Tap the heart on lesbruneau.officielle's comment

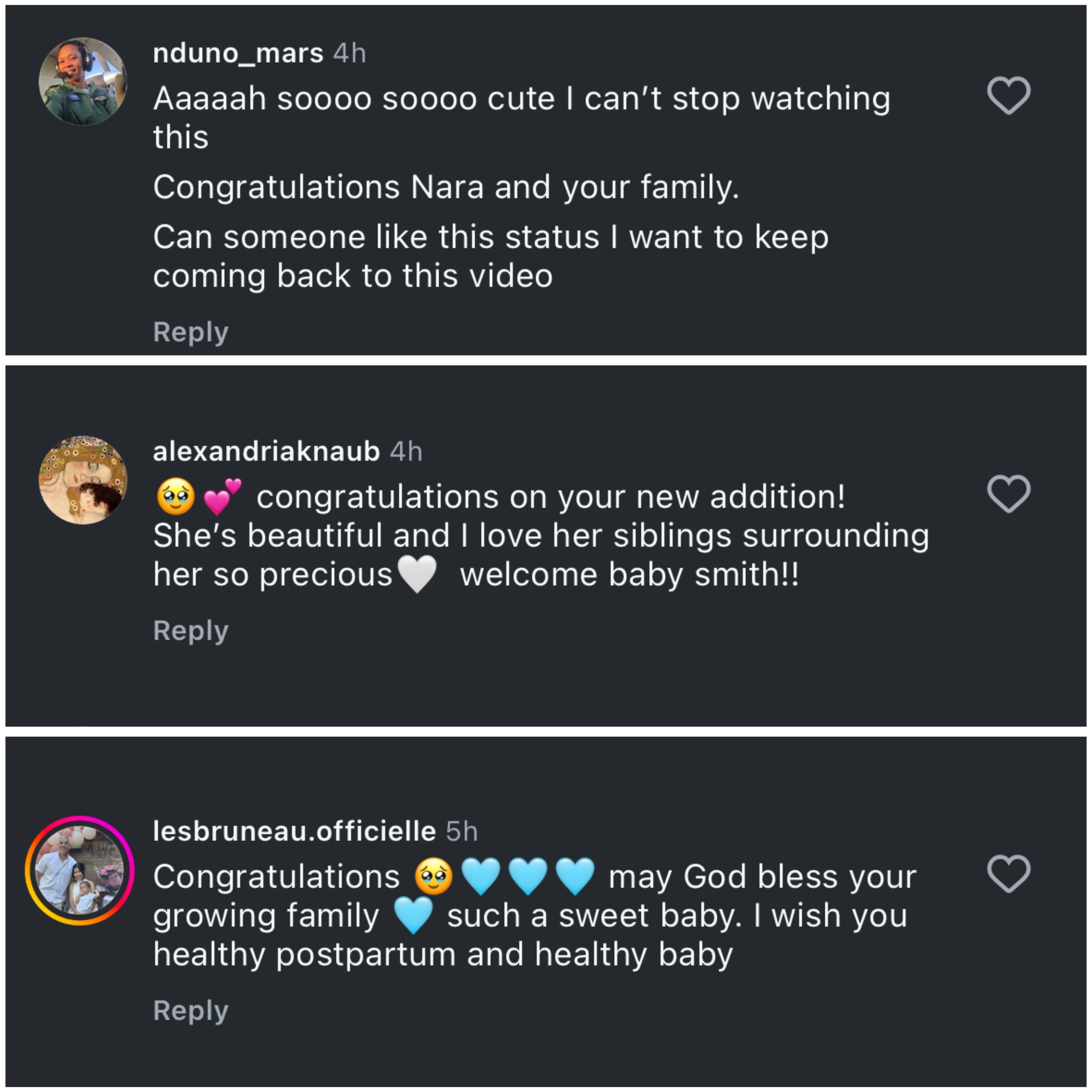point(1008,873)
